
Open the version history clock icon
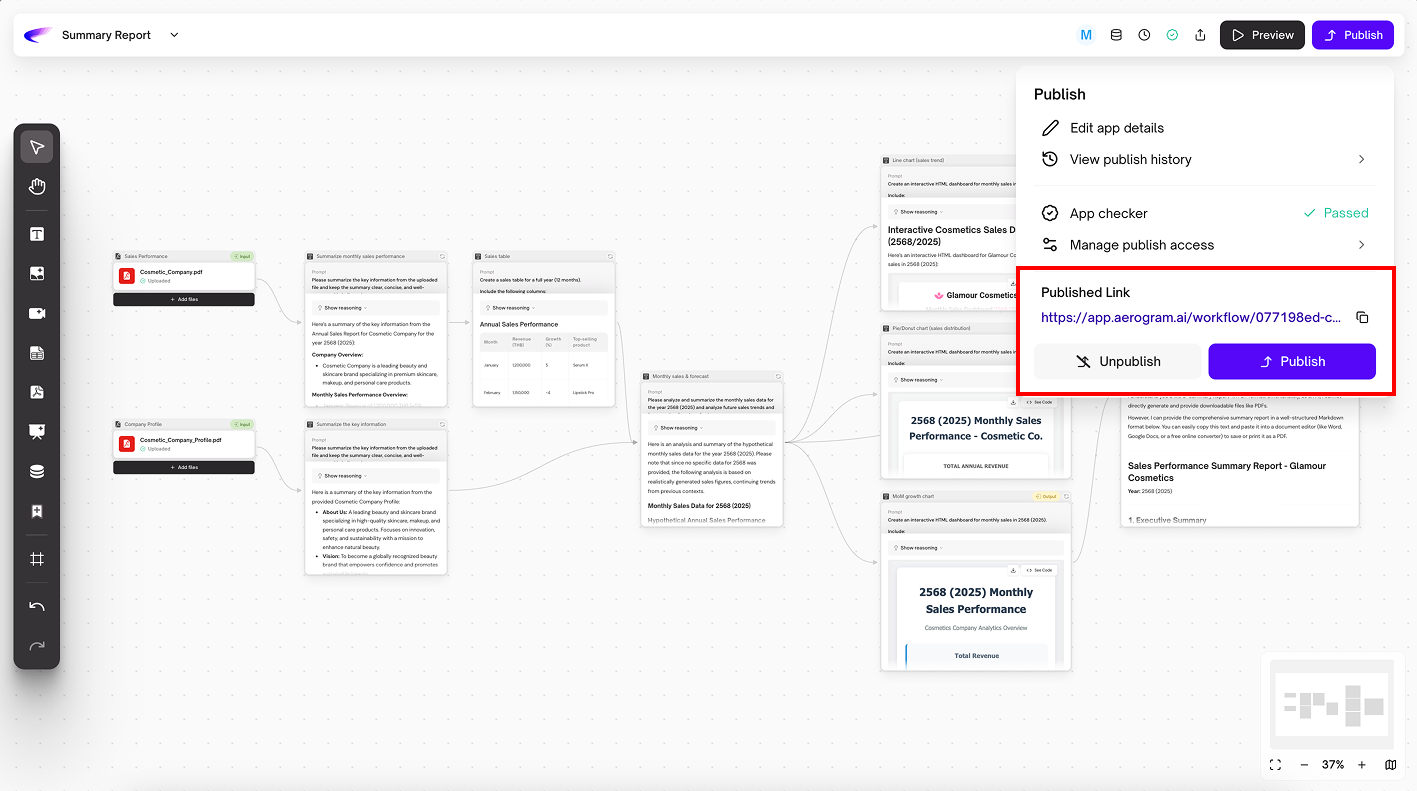(1144, 35)
